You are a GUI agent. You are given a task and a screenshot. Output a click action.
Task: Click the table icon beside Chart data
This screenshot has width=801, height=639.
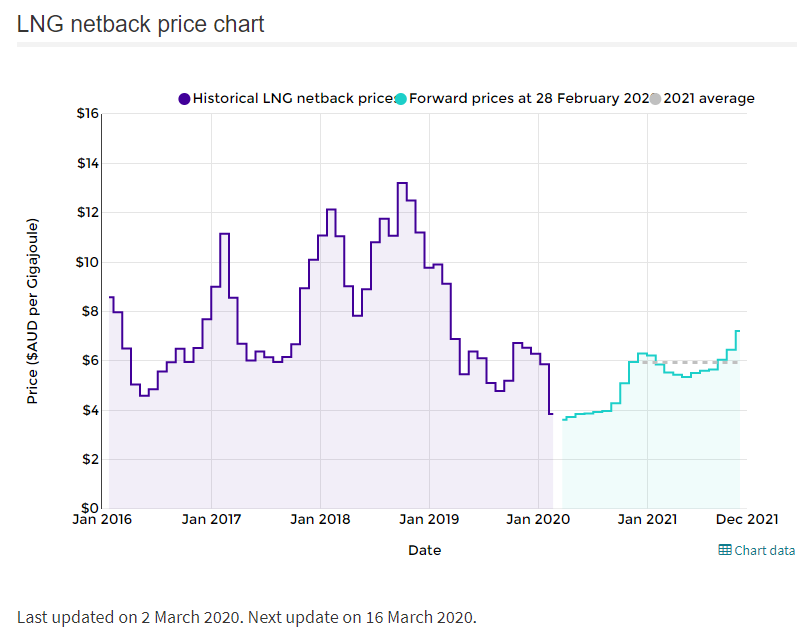[725, 550]
